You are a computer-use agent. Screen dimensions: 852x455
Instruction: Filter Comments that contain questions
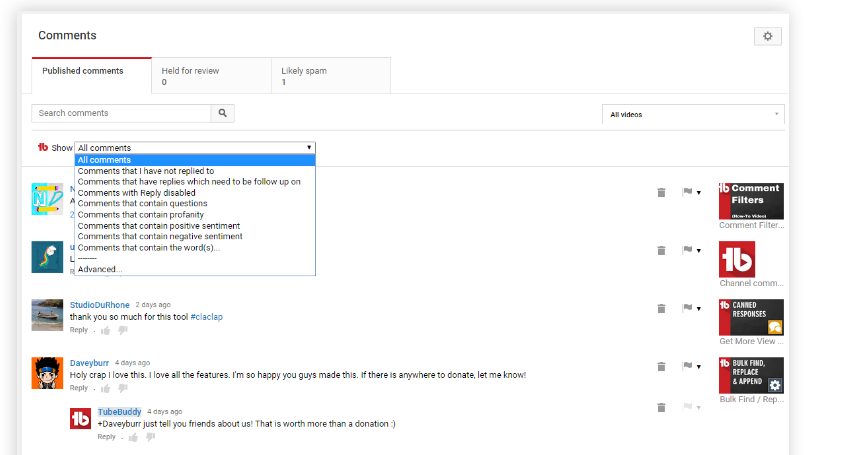point(195,203)
